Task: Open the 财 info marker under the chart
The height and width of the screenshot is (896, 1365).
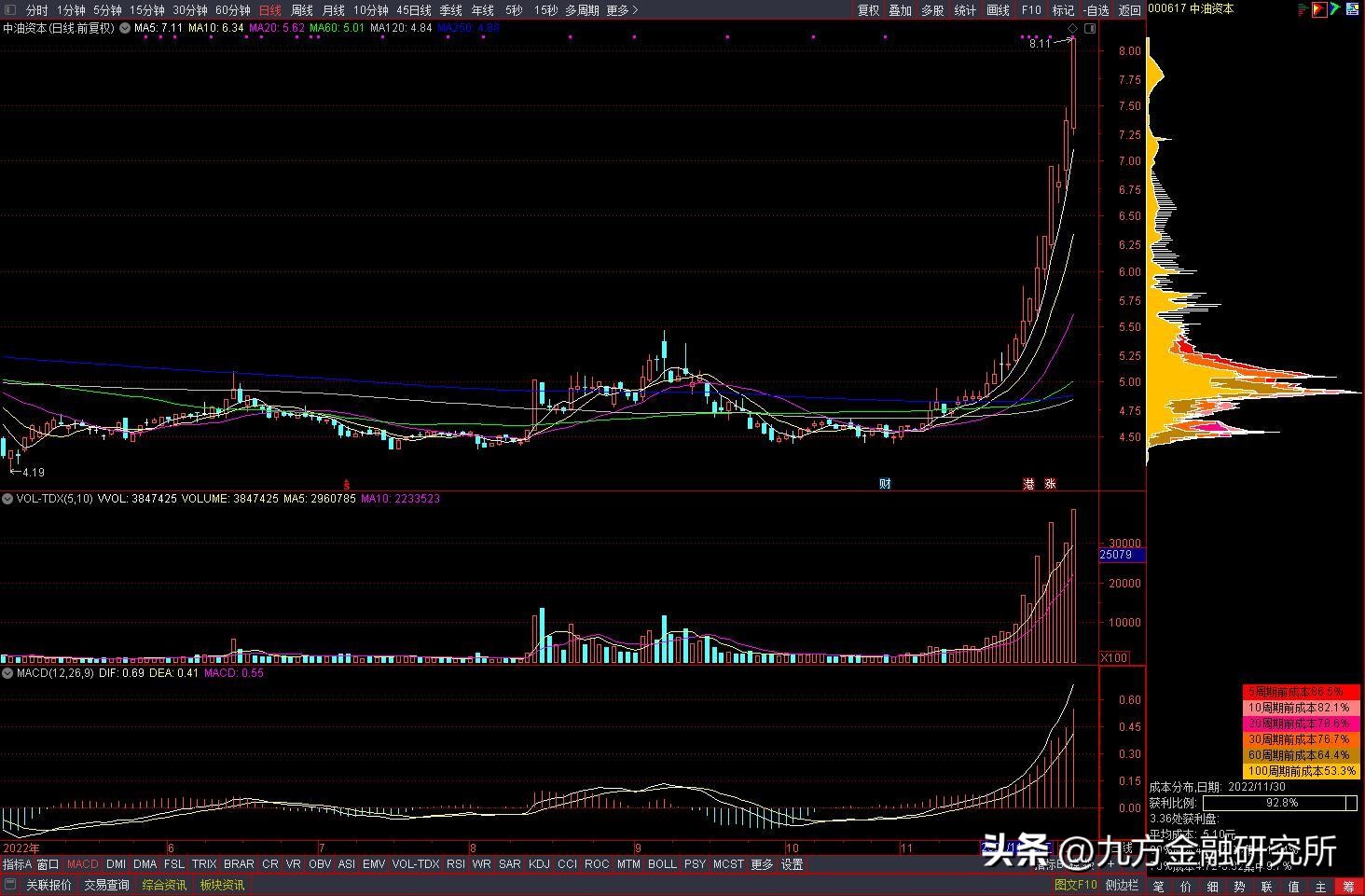Action: 885,484
